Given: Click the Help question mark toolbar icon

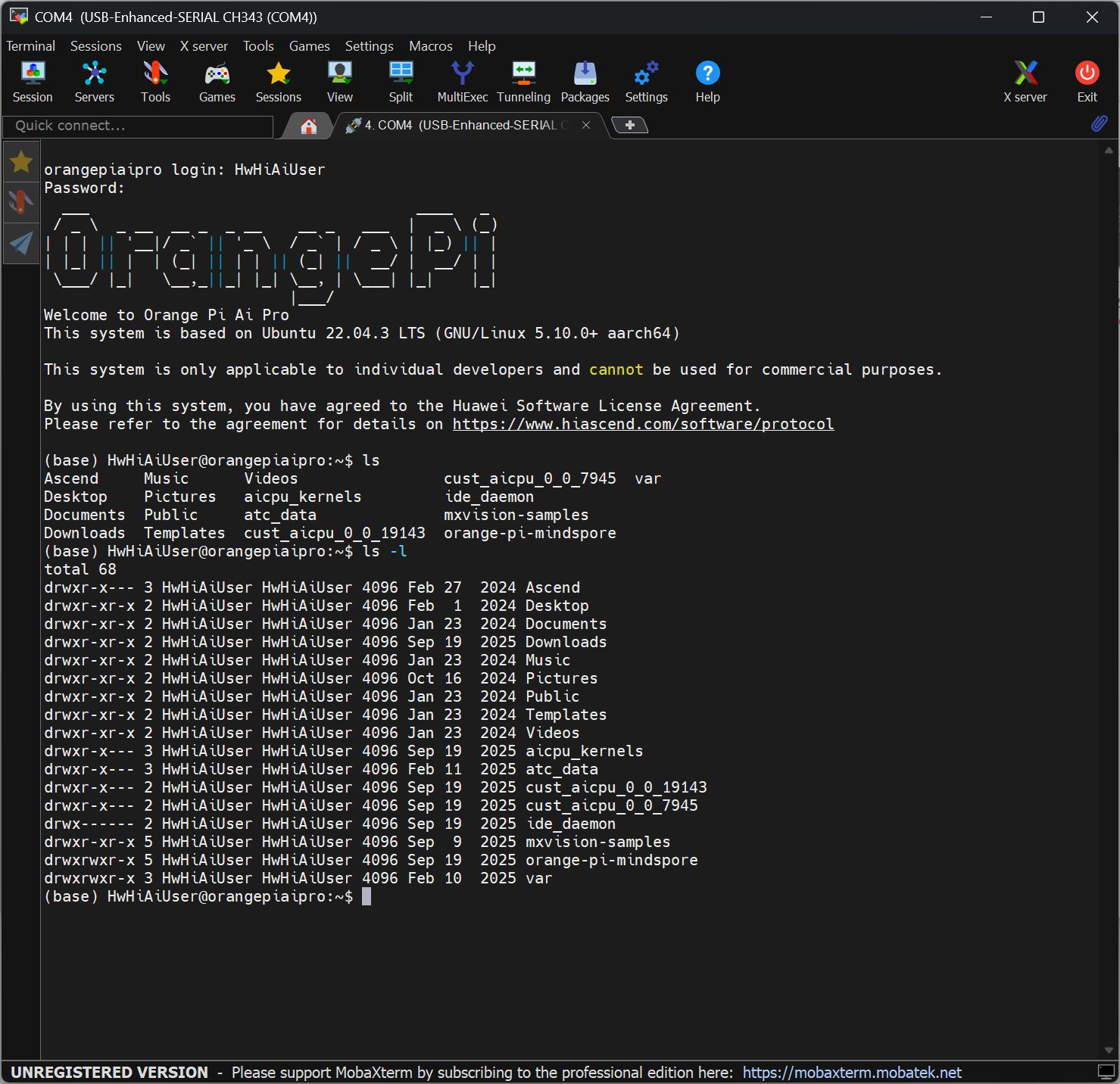Looking at the screenshot, I should point(708,82).
